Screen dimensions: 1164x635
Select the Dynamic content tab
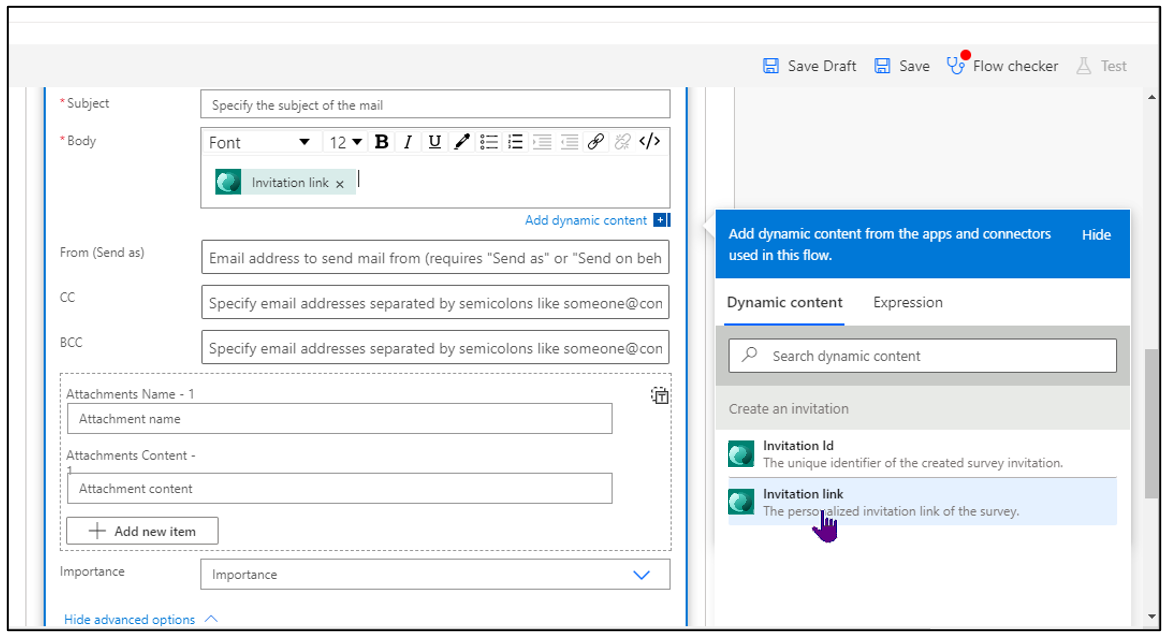785,302
